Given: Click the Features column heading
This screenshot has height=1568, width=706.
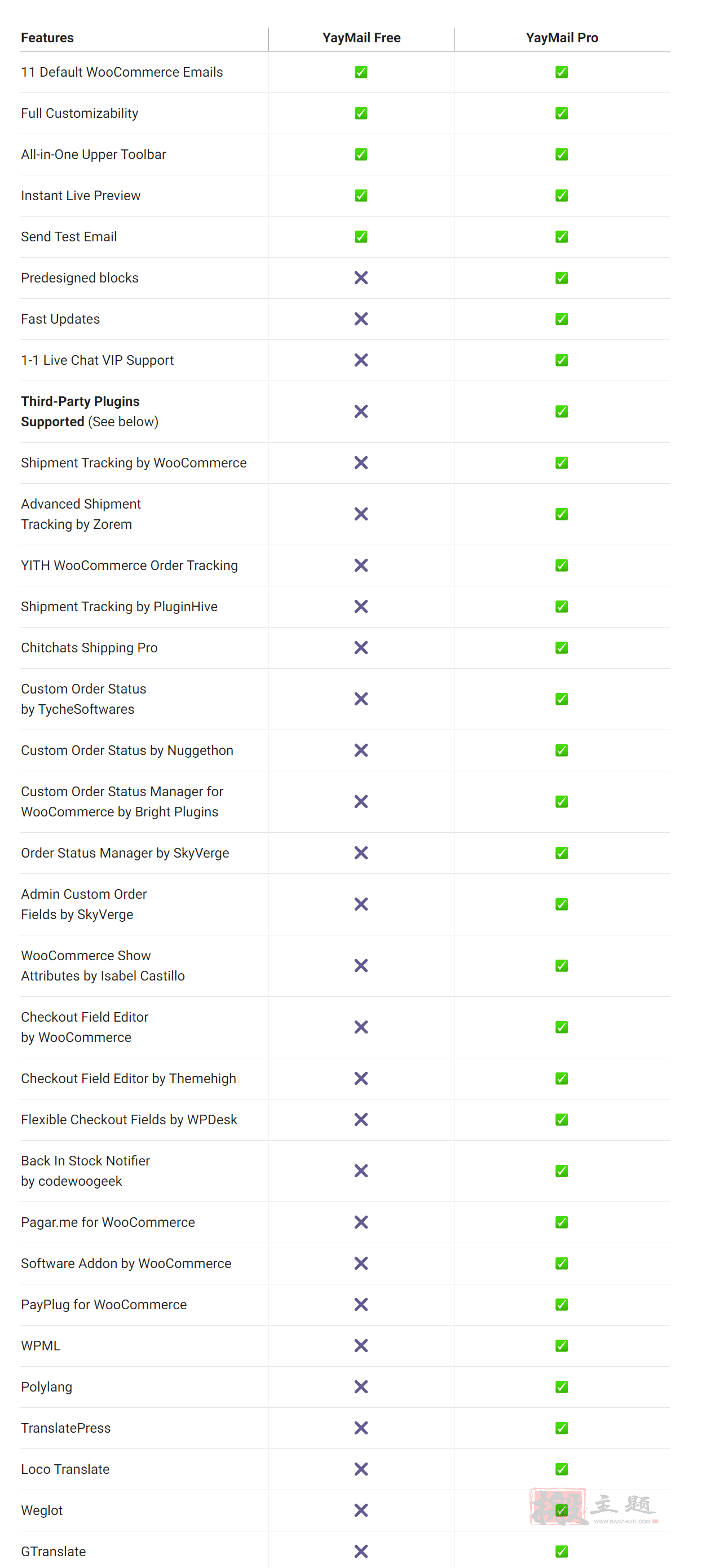Looking at the screenshot, I should (x=47, y=38).
